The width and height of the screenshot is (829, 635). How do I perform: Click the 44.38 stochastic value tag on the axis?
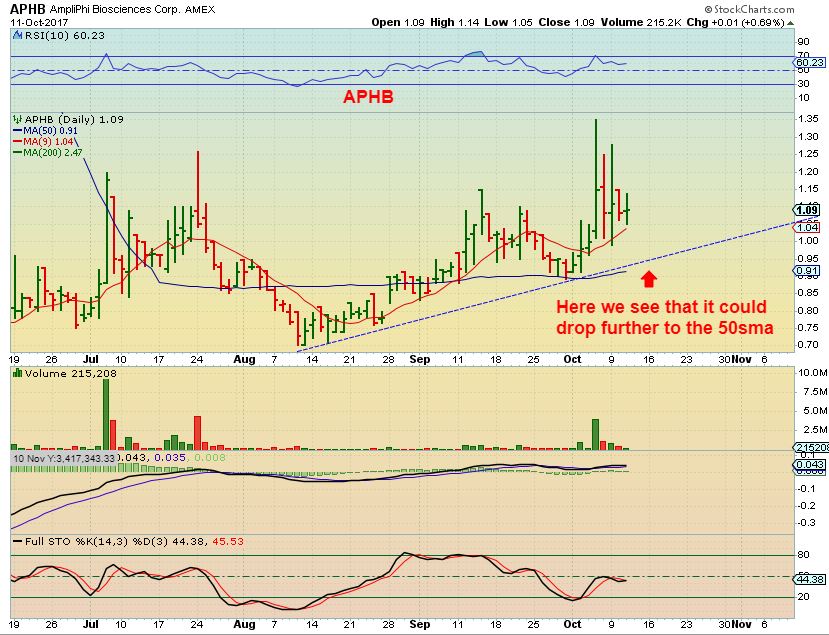(810, 580)
